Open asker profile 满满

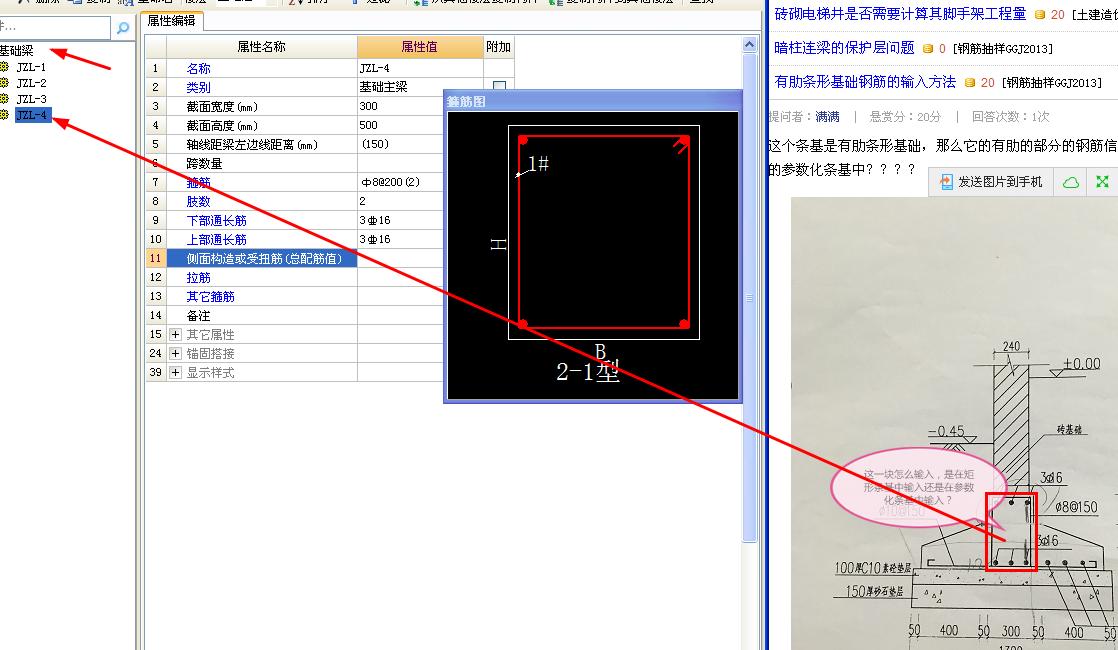click(x=827, y=116)
